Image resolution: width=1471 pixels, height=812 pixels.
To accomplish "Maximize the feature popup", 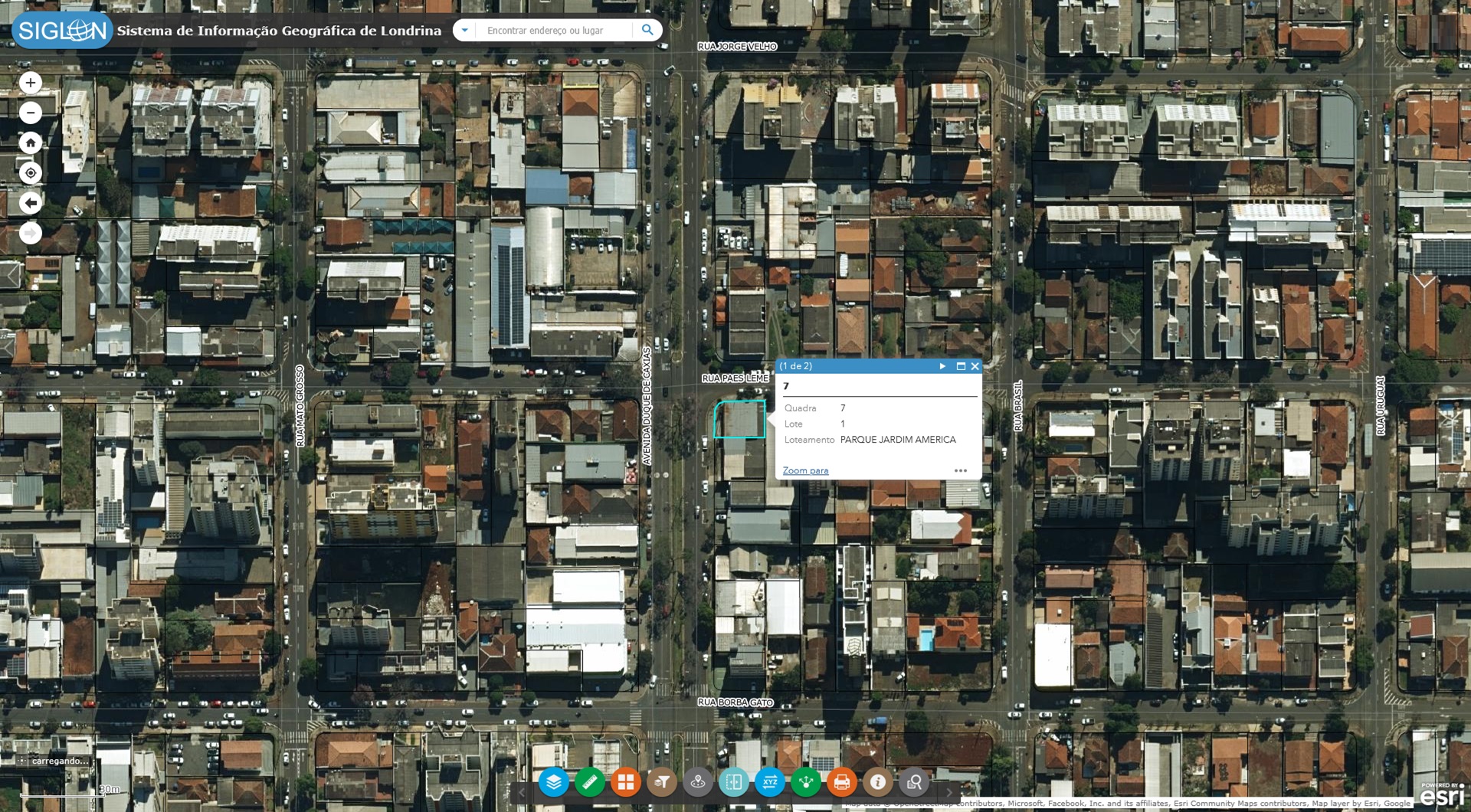I will tap(961, 366).
